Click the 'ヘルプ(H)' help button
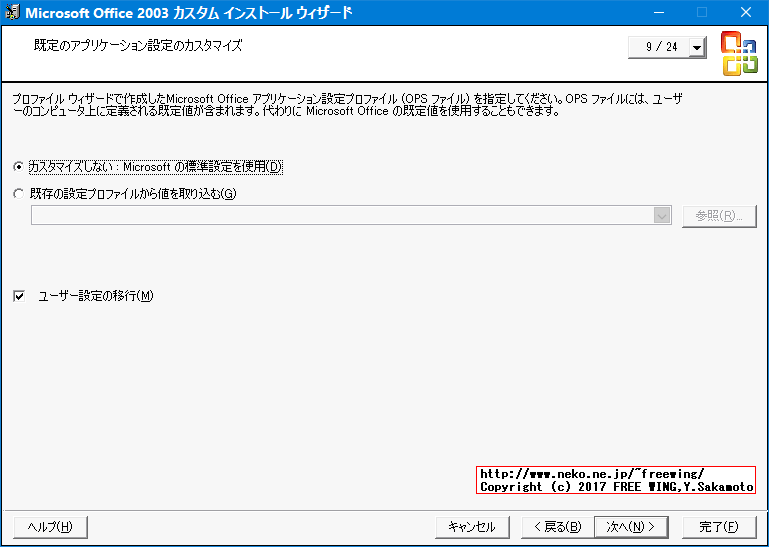769x547 pixels. click(51, 527)
